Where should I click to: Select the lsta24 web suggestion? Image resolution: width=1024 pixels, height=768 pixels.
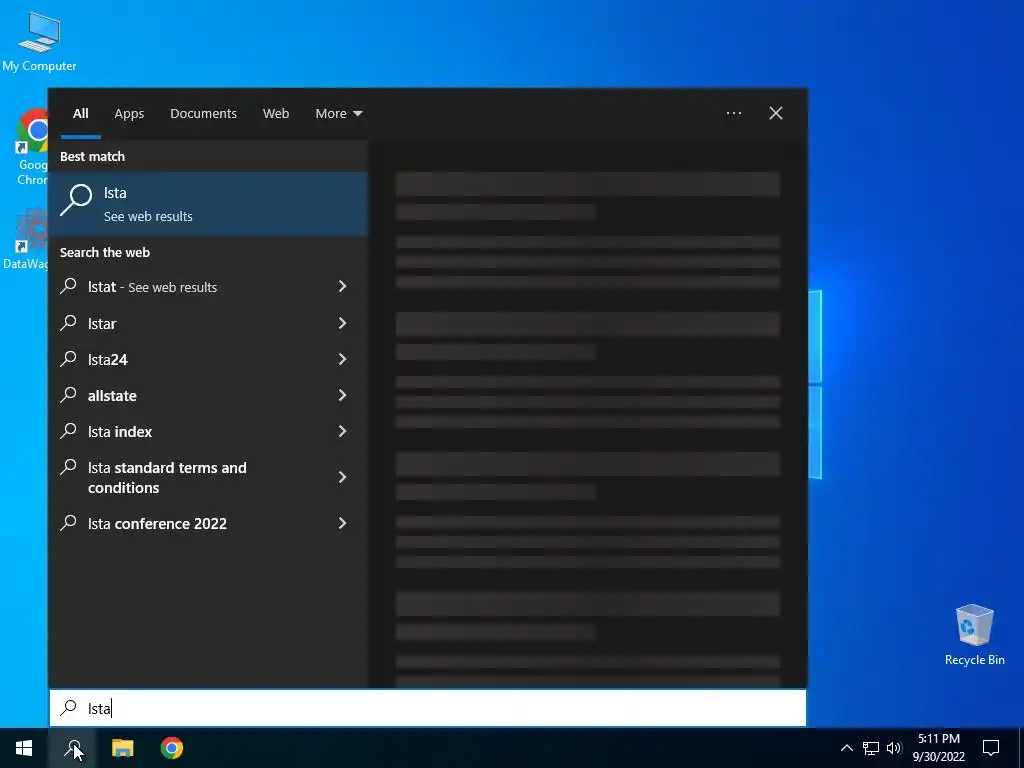click(x=208, y=359)
